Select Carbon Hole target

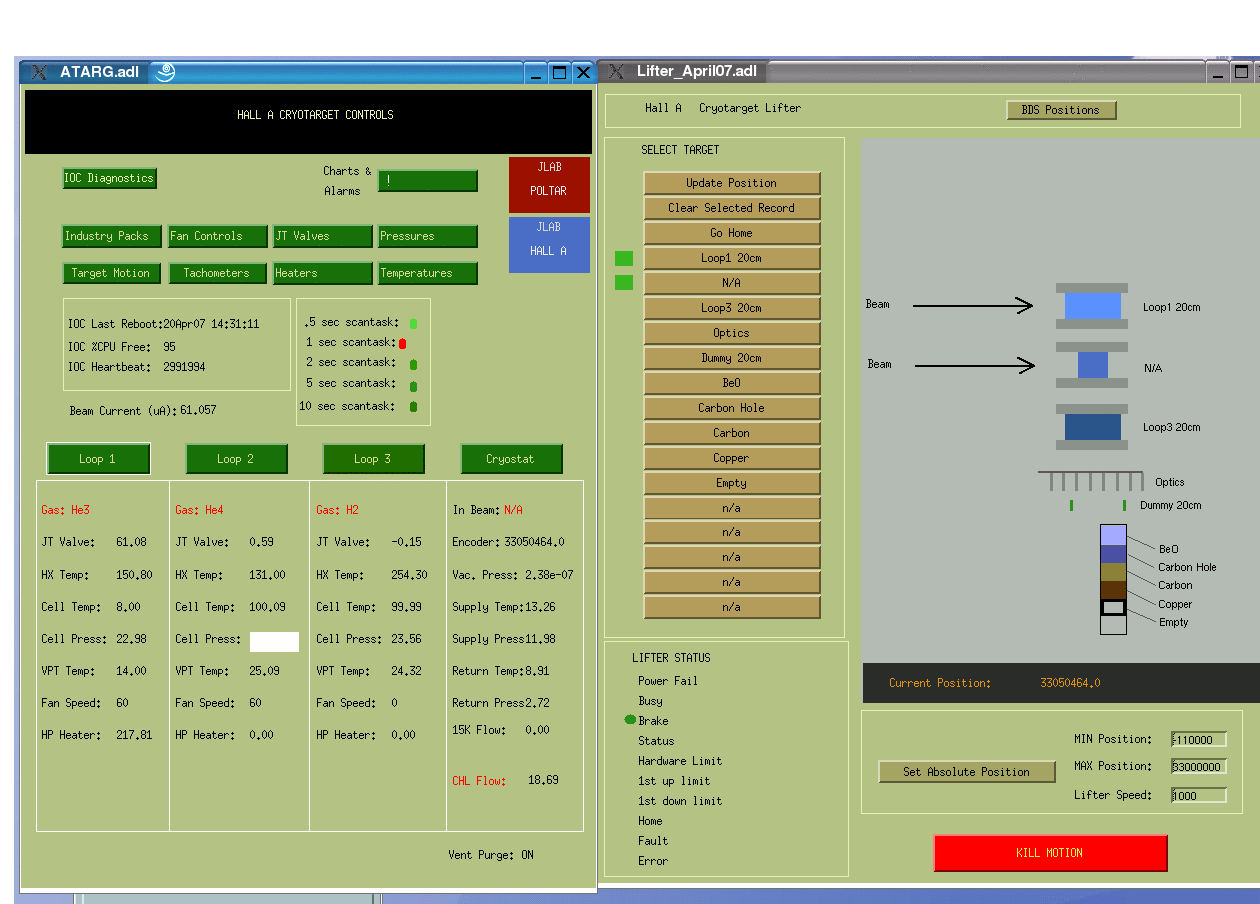coord(732,408)
